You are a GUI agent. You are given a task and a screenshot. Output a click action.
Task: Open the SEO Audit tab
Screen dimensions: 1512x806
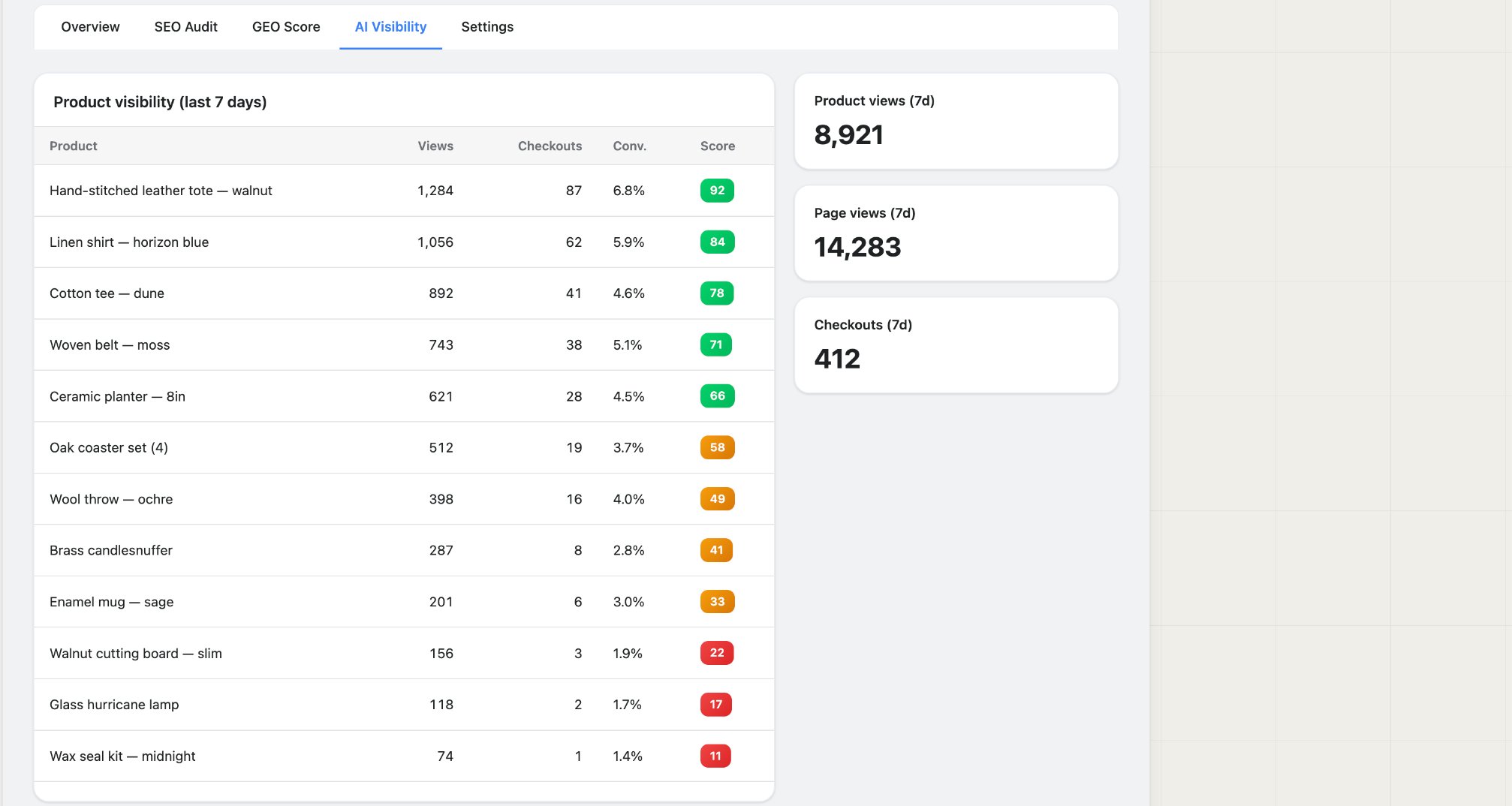click(x=185, y=27)
